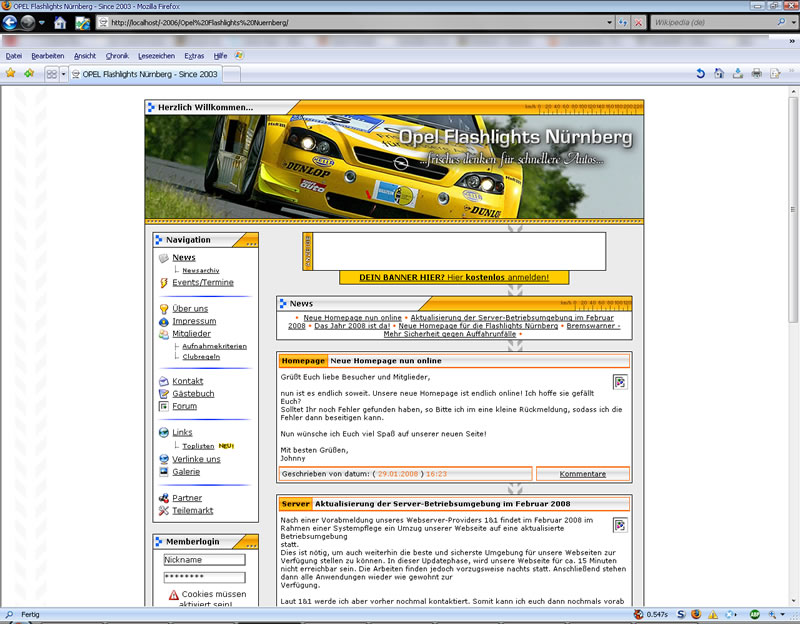Open the Newsarchiv sub-link
This screenshot has width=800, height=624.
point(201,270)
